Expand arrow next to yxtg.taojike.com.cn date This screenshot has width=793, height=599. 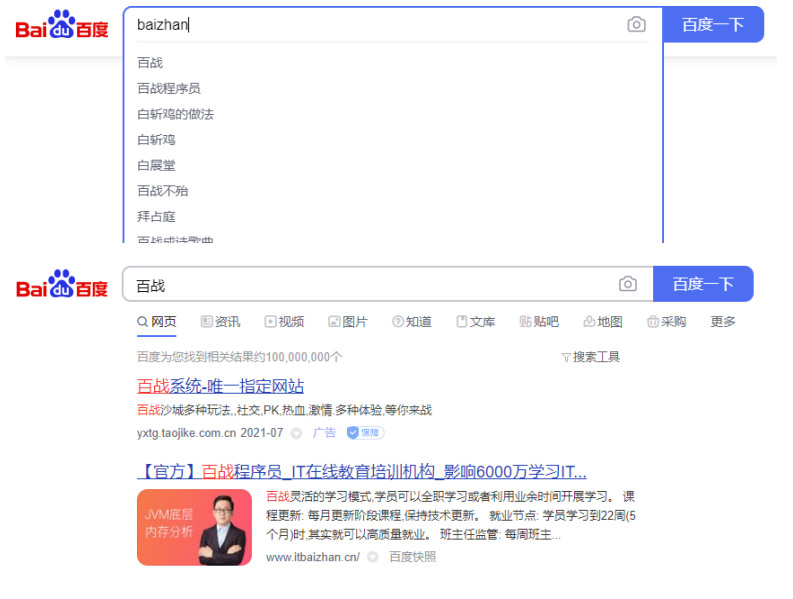297,434
